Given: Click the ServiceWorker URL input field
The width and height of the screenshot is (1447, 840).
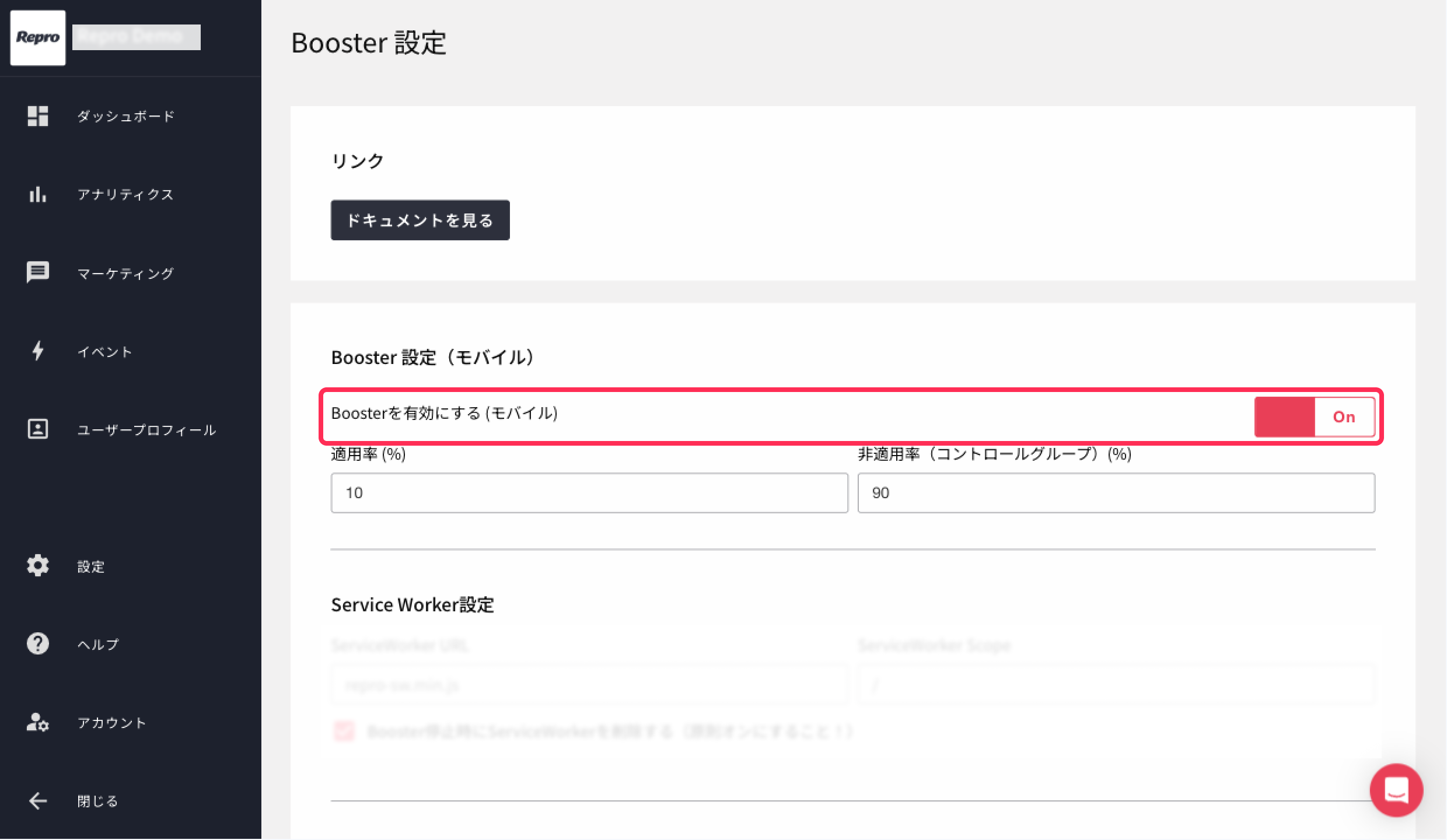Looking at the screenshot, I should 589,684.
